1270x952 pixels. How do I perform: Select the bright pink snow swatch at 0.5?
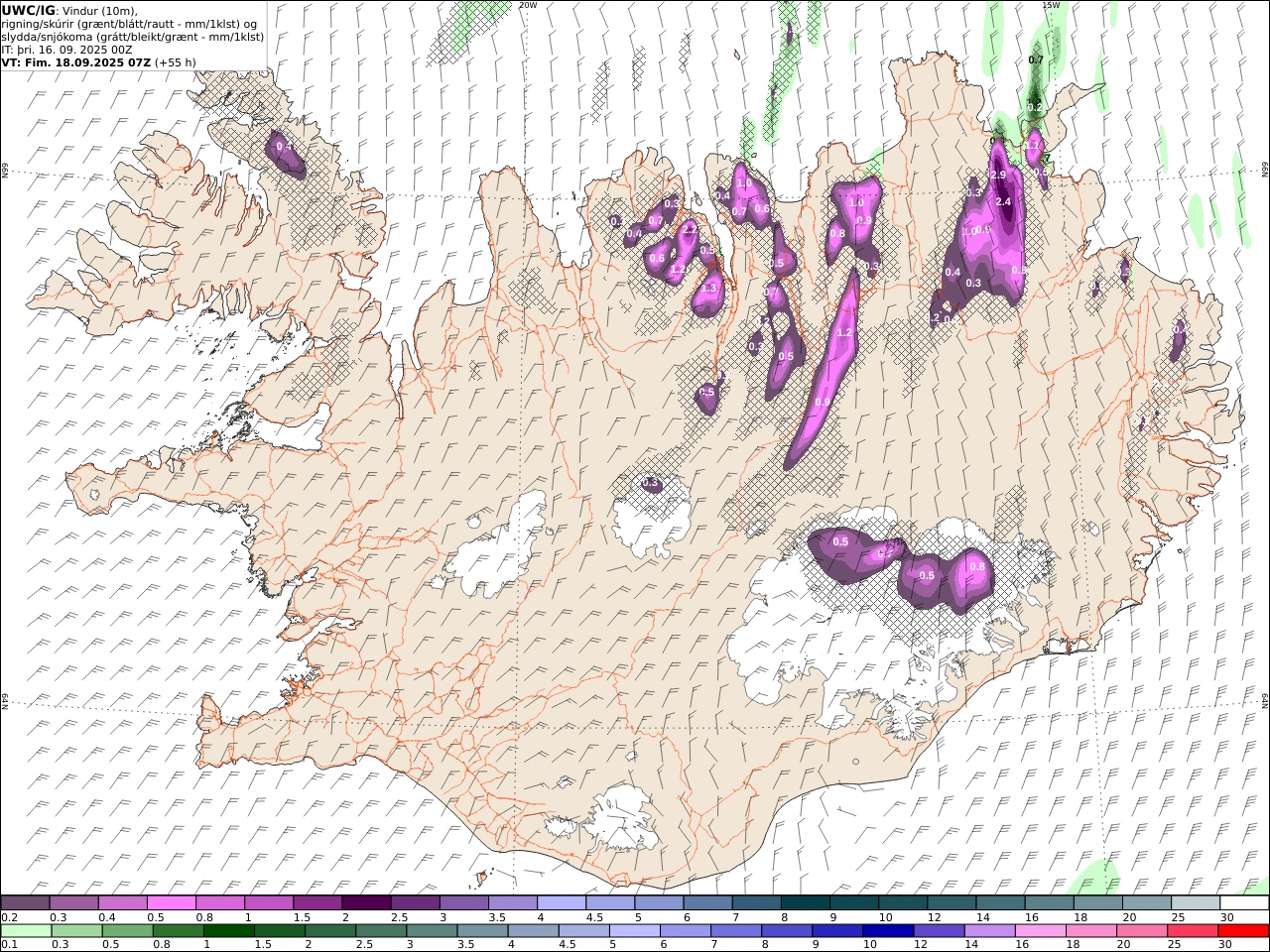(x=171, y=902)
